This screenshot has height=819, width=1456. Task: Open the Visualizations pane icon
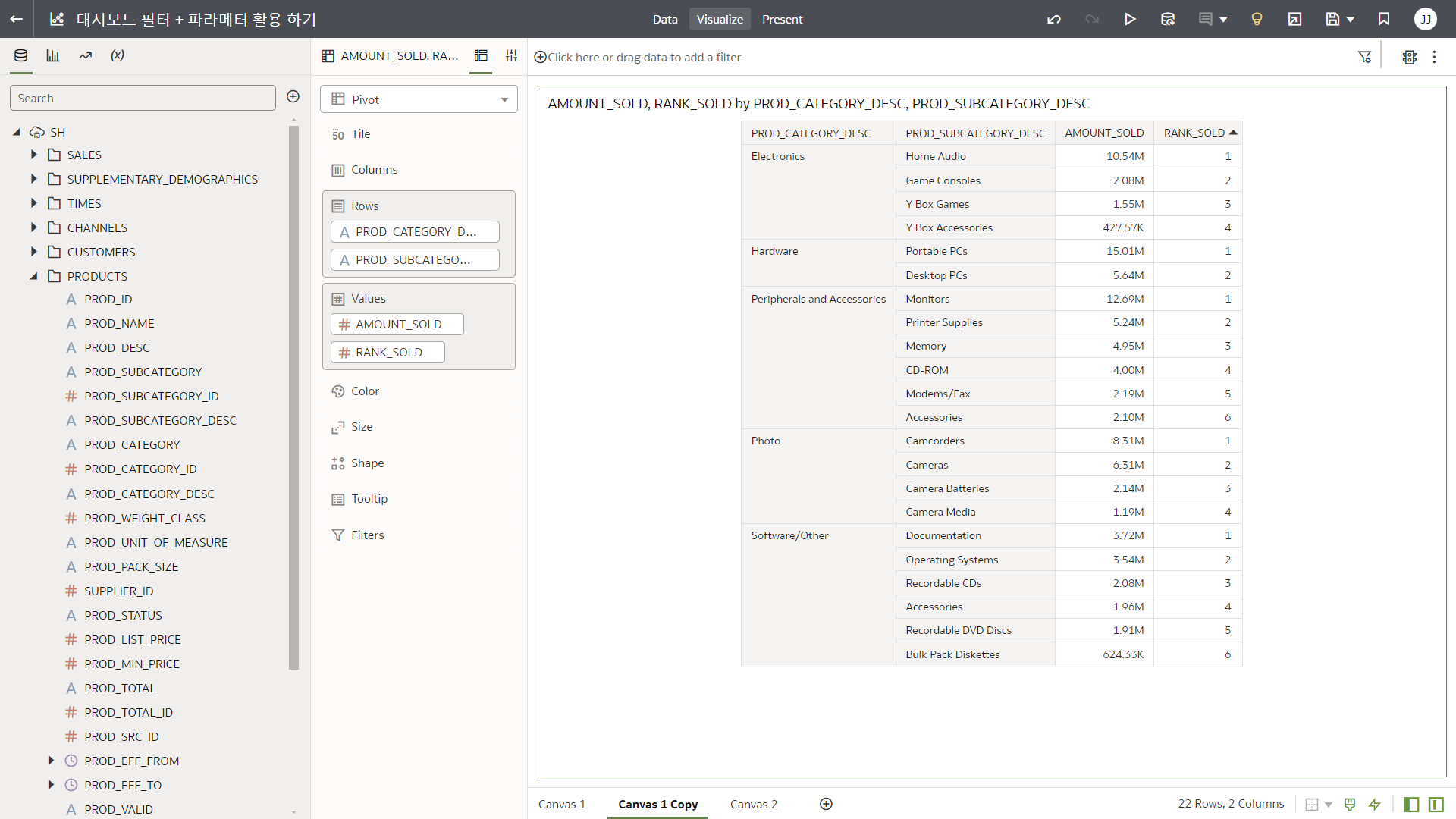pyautogui.click(x=53, y=55)
